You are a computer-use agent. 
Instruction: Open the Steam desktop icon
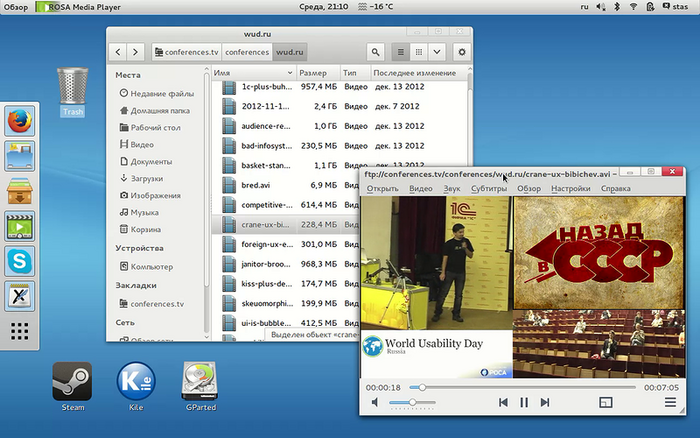(72, 381)
